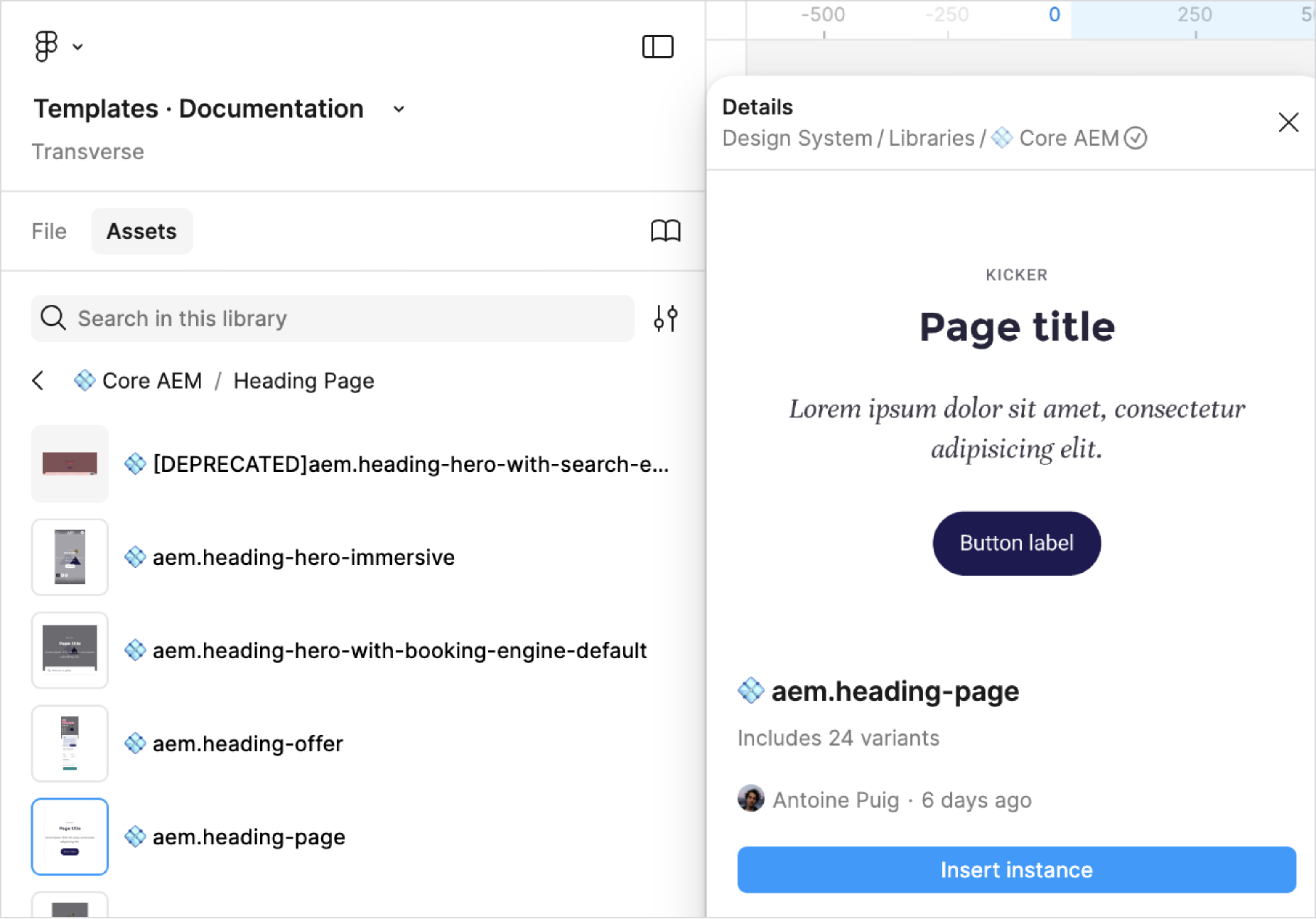Select the Assets tab

[x=141, y=230]
